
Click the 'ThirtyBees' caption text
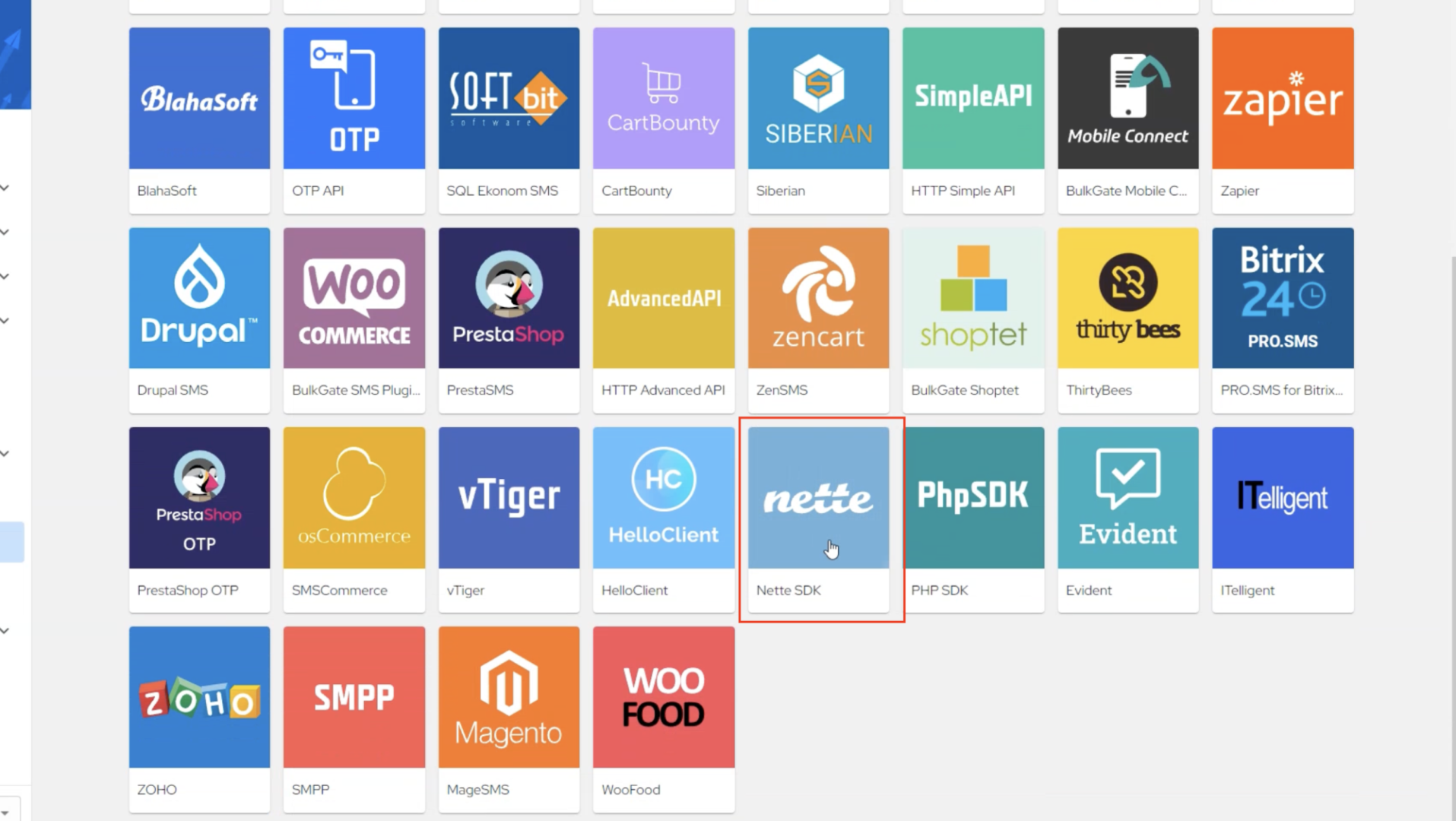coord(1099,390)
